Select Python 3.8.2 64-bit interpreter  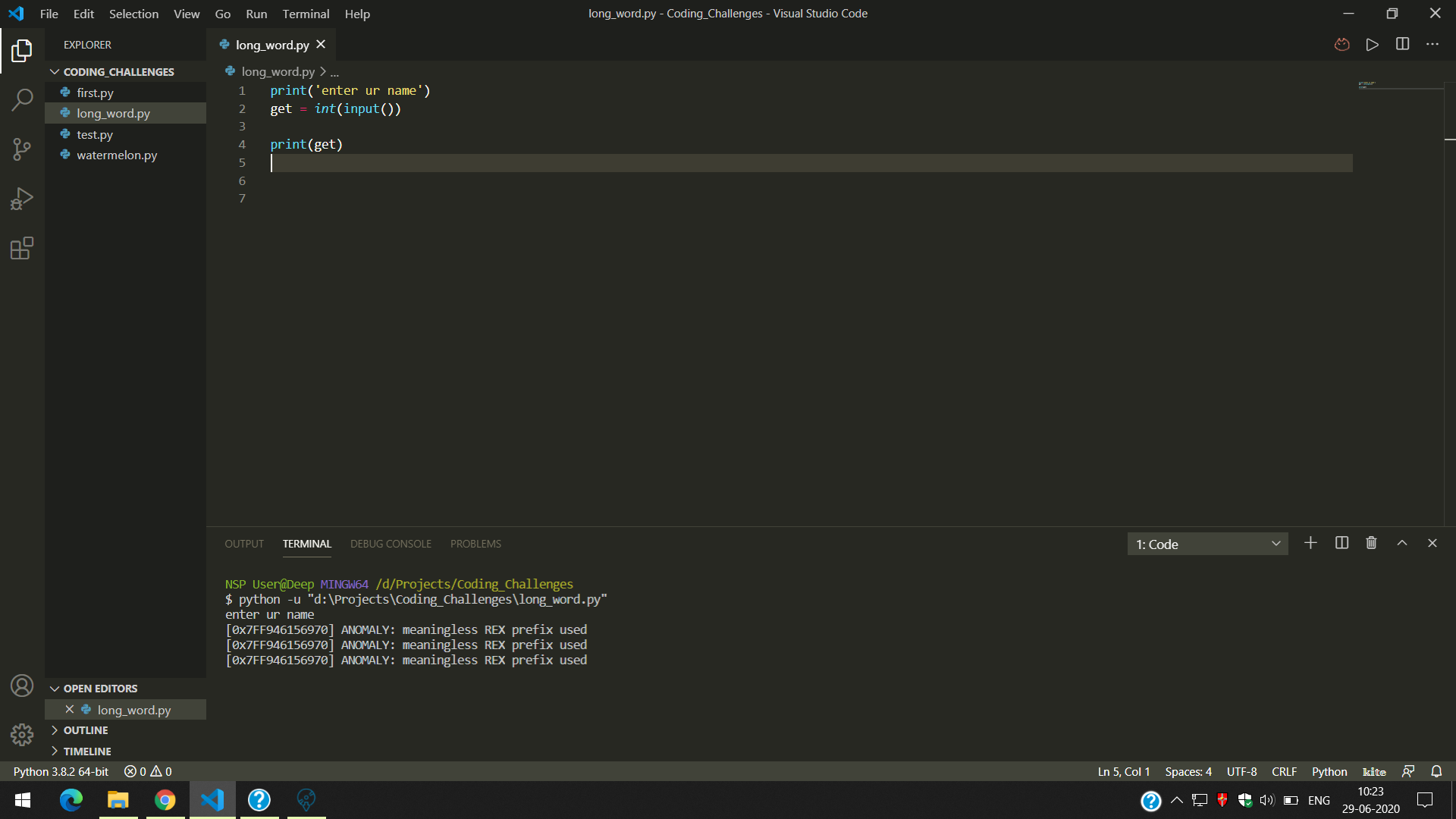(x=61, y=771)
